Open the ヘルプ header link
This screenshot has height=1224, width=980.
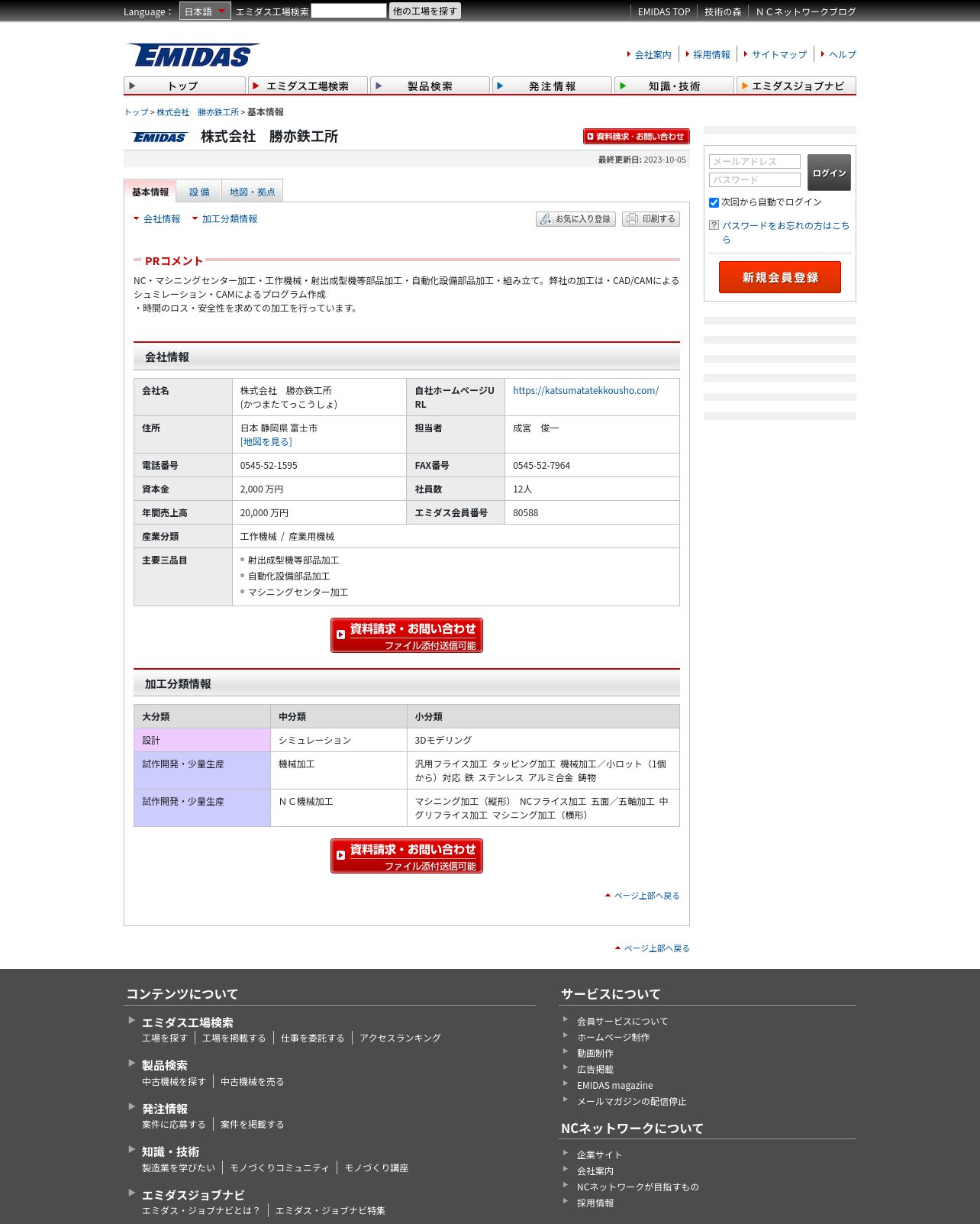[x=843, y=54]
